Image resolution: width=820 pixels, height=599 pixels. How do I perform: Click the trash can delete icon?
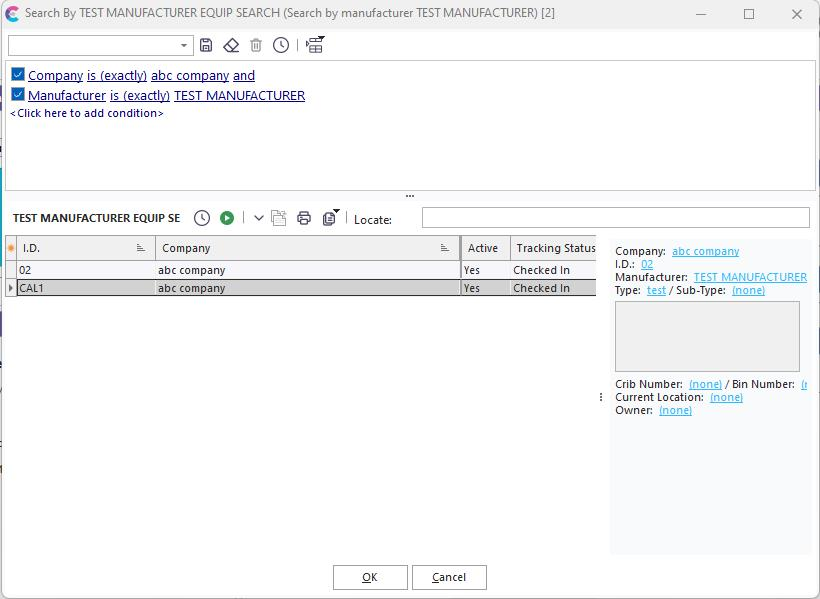(x=256, y=45)
